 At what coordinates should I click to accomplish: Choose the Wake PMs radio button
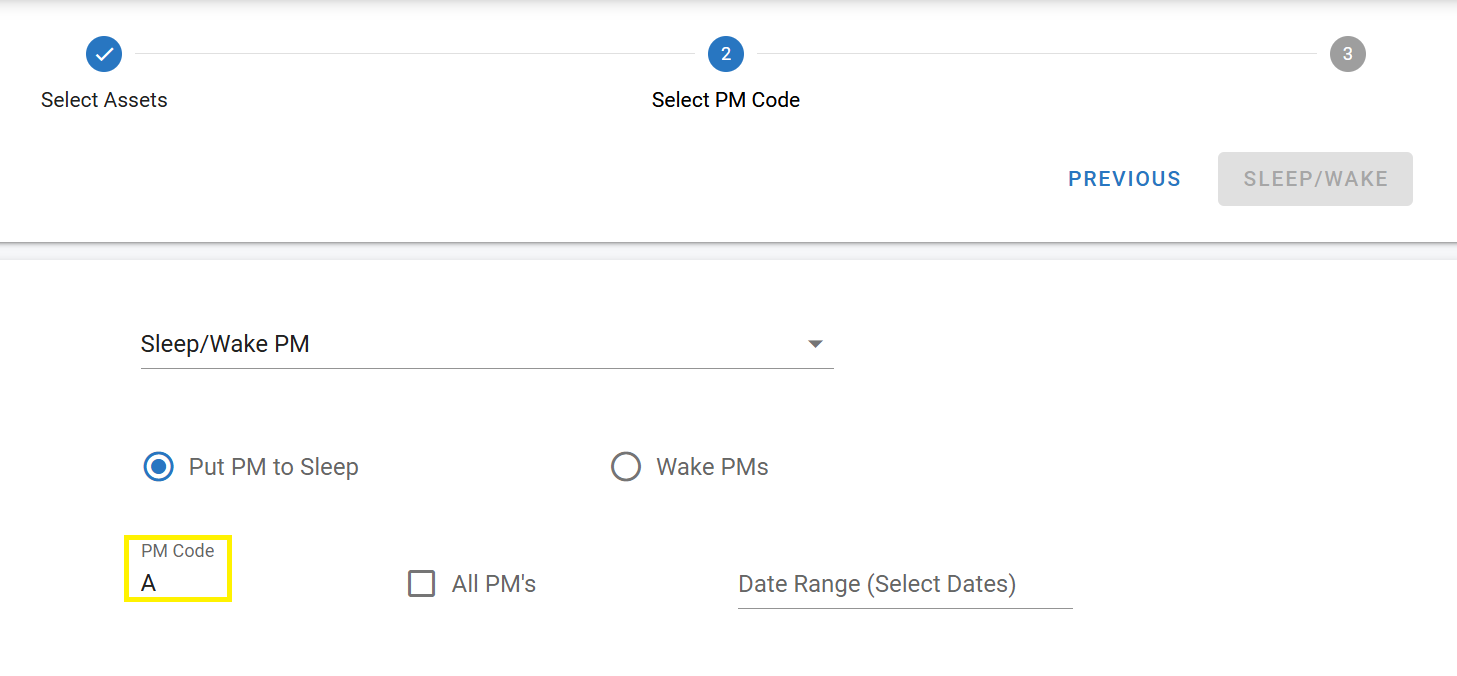point(626,467)
